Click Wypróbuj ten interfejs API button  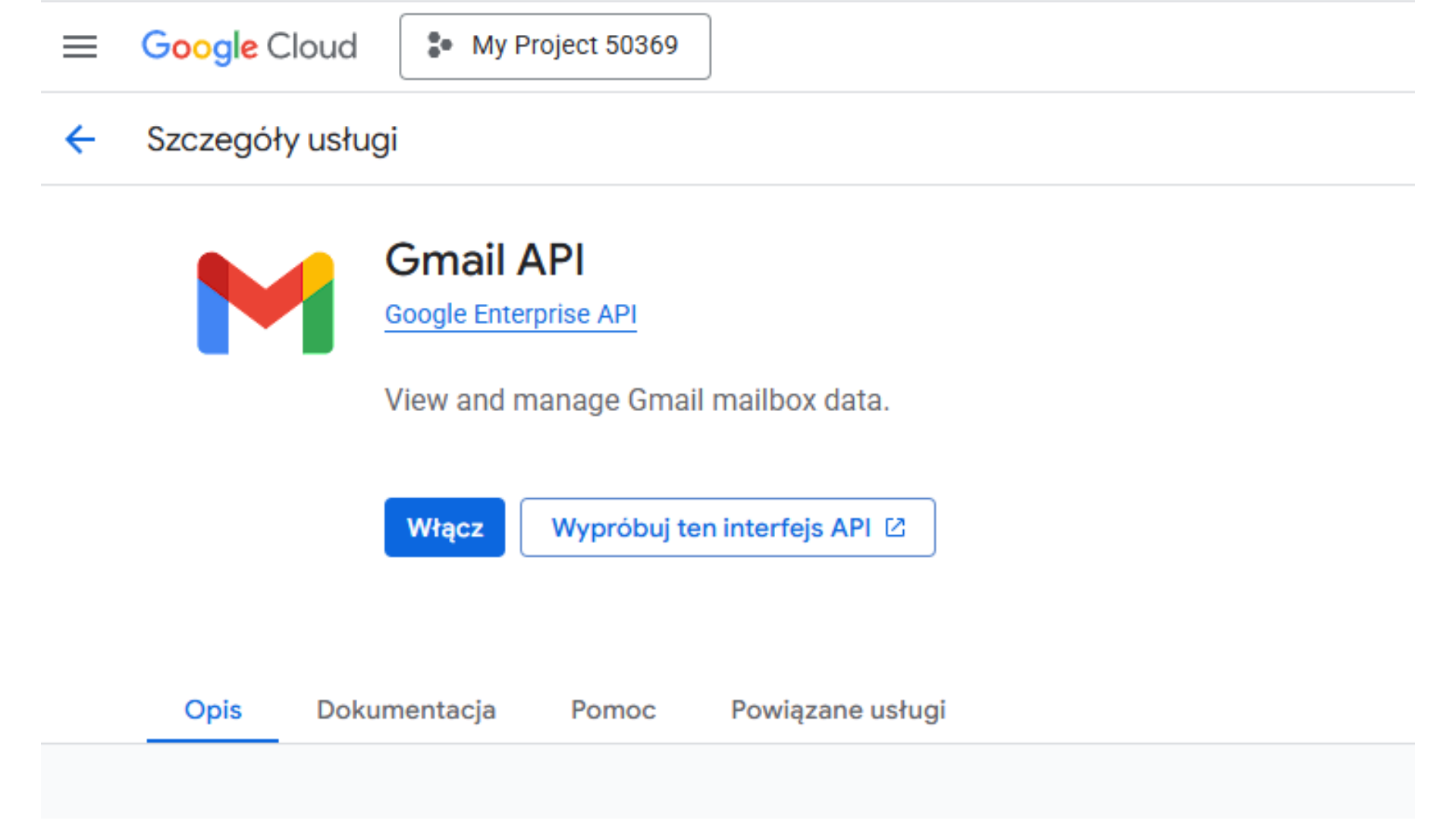[x=727, y=527]
